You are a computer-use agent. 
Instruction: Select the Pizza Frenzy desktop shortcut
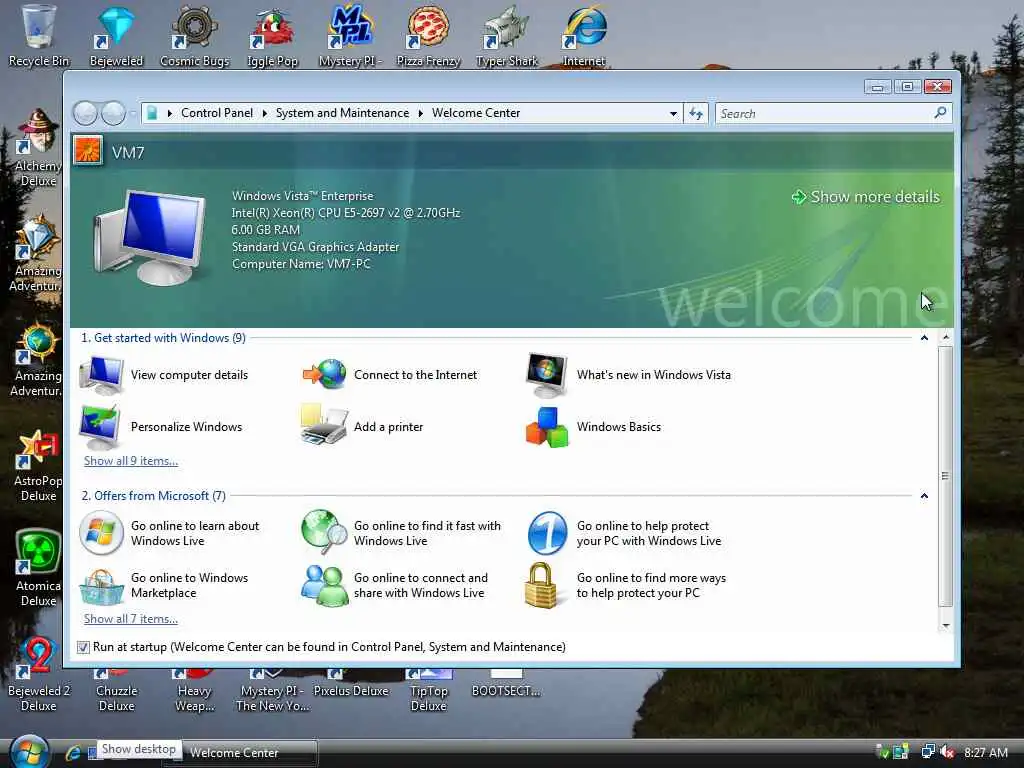click(x=428, y=35)
